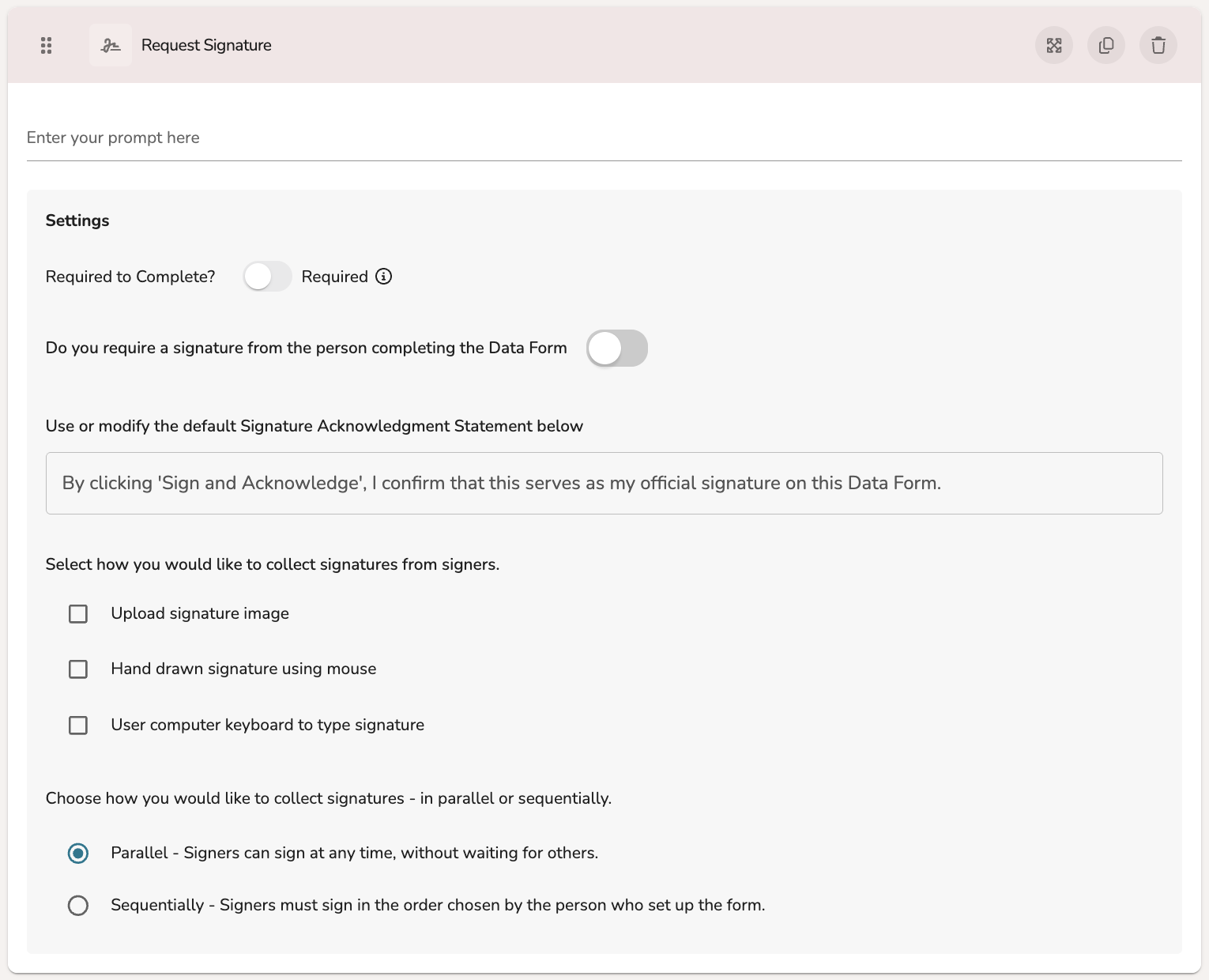Click the Request Signature title text
The image size is (1209, 980).
206,45
